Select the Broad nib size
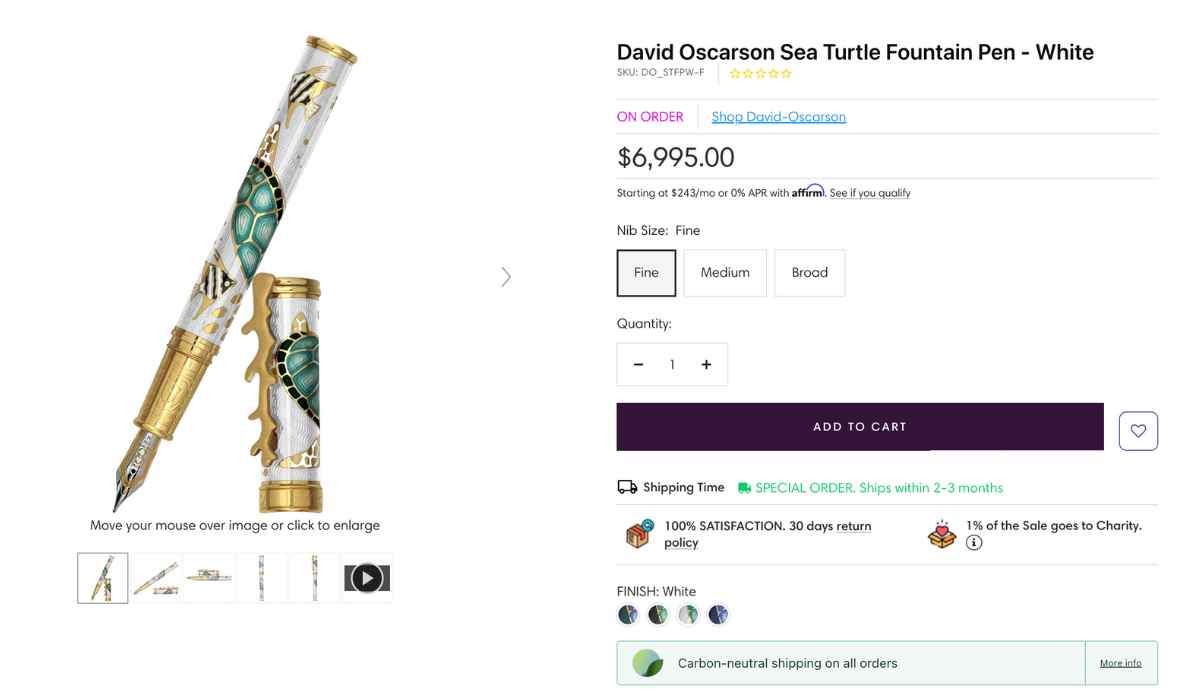This screenshot has width=1200, height=700. click(x=809, y=272)
